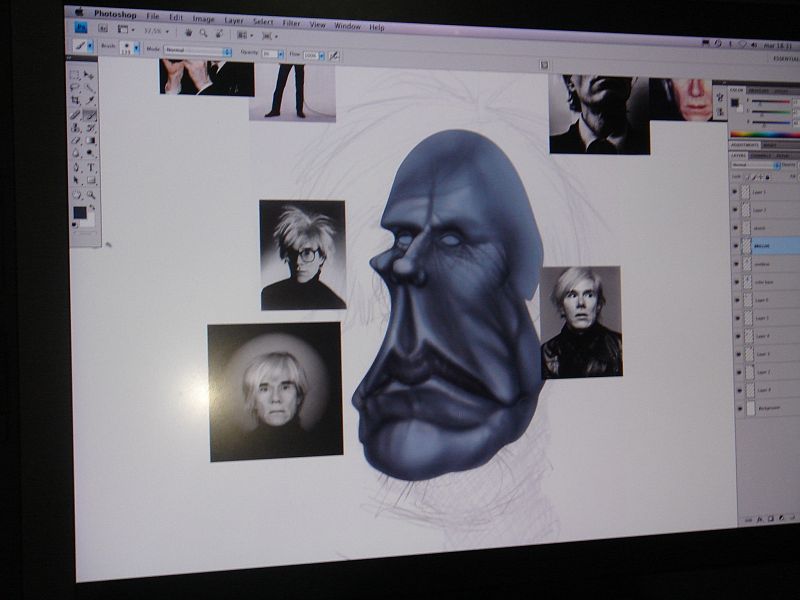800x600 pixels.
Task: Select the Move tool
Action: [x=89, y=75]
